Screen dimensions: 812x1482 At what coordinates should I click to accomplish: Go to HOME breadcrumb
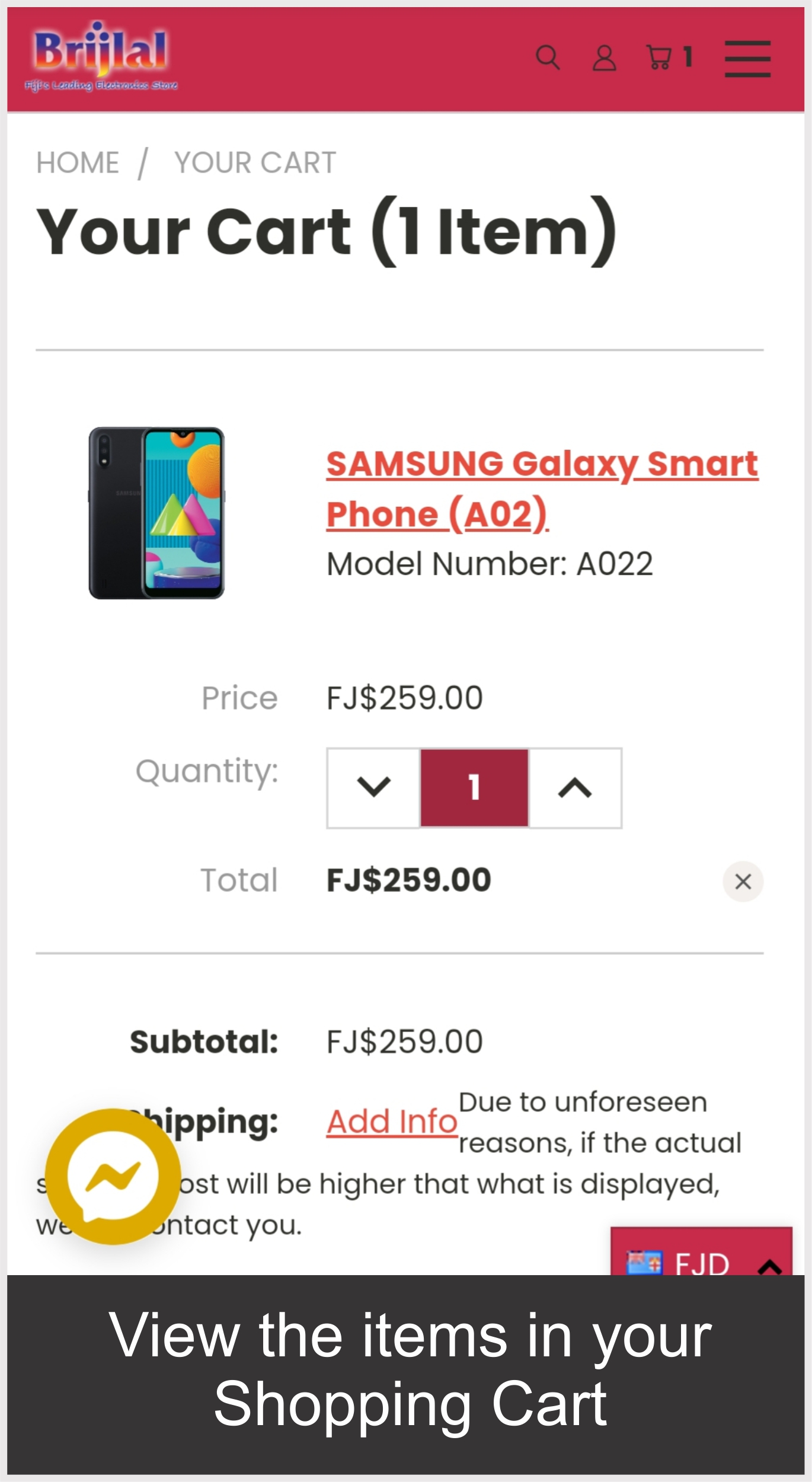coord(78,162)
